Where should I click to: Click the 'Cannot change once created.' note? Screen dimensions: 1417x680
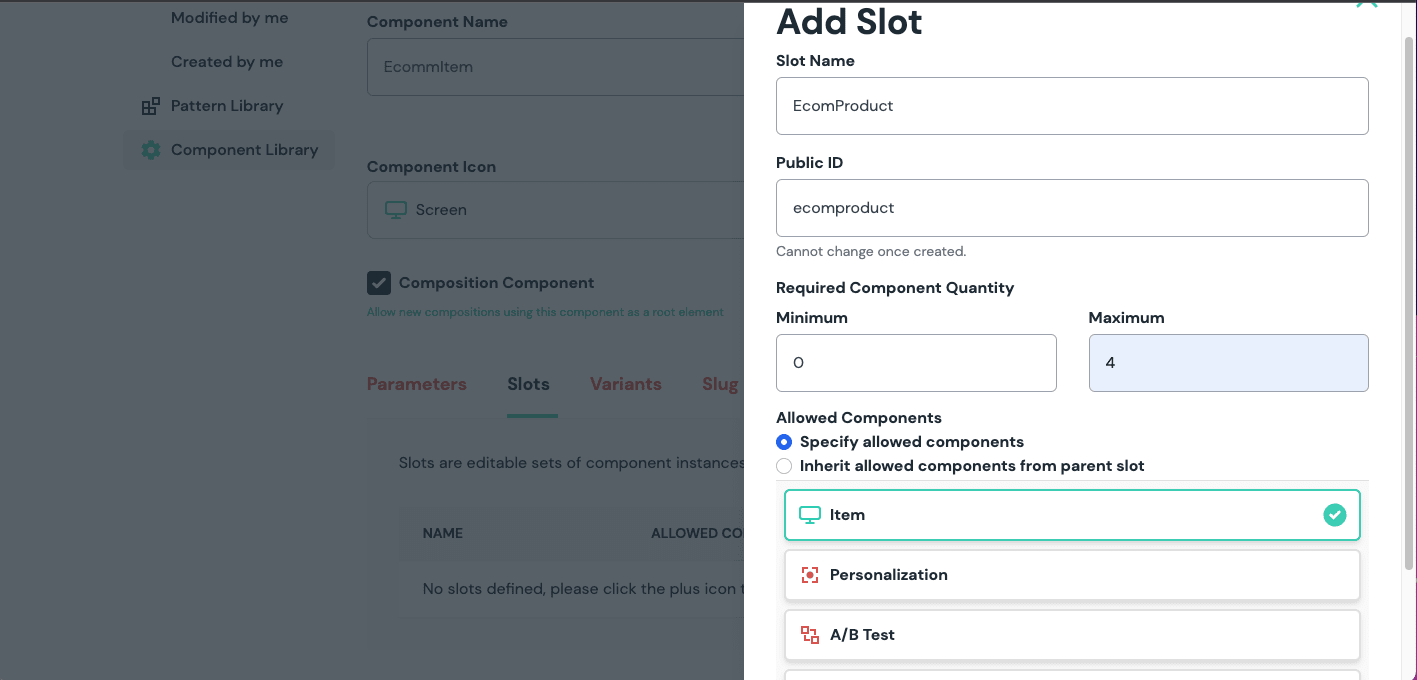[x=871, y=252]
